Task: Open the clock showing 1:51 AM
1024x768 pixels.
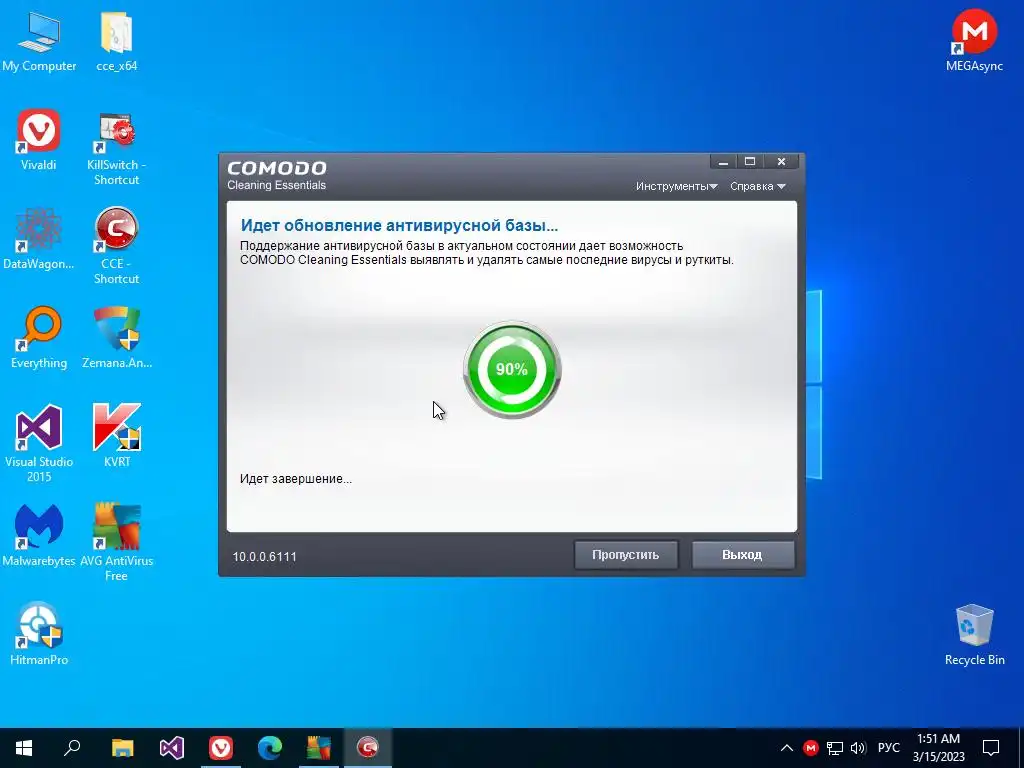Action: pos(938,748)
